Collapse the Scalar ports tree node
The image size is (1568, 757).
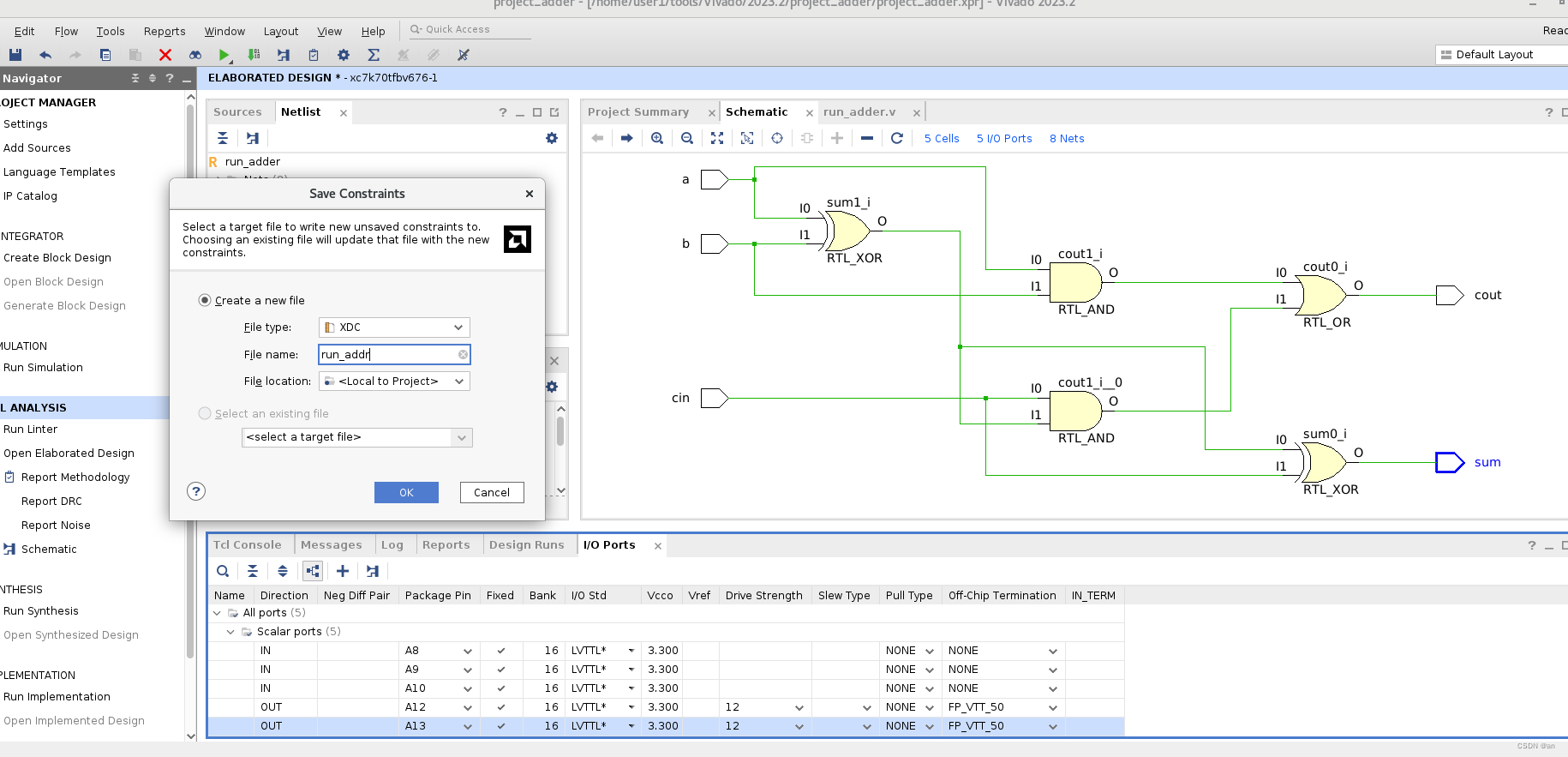coord(230,632)
